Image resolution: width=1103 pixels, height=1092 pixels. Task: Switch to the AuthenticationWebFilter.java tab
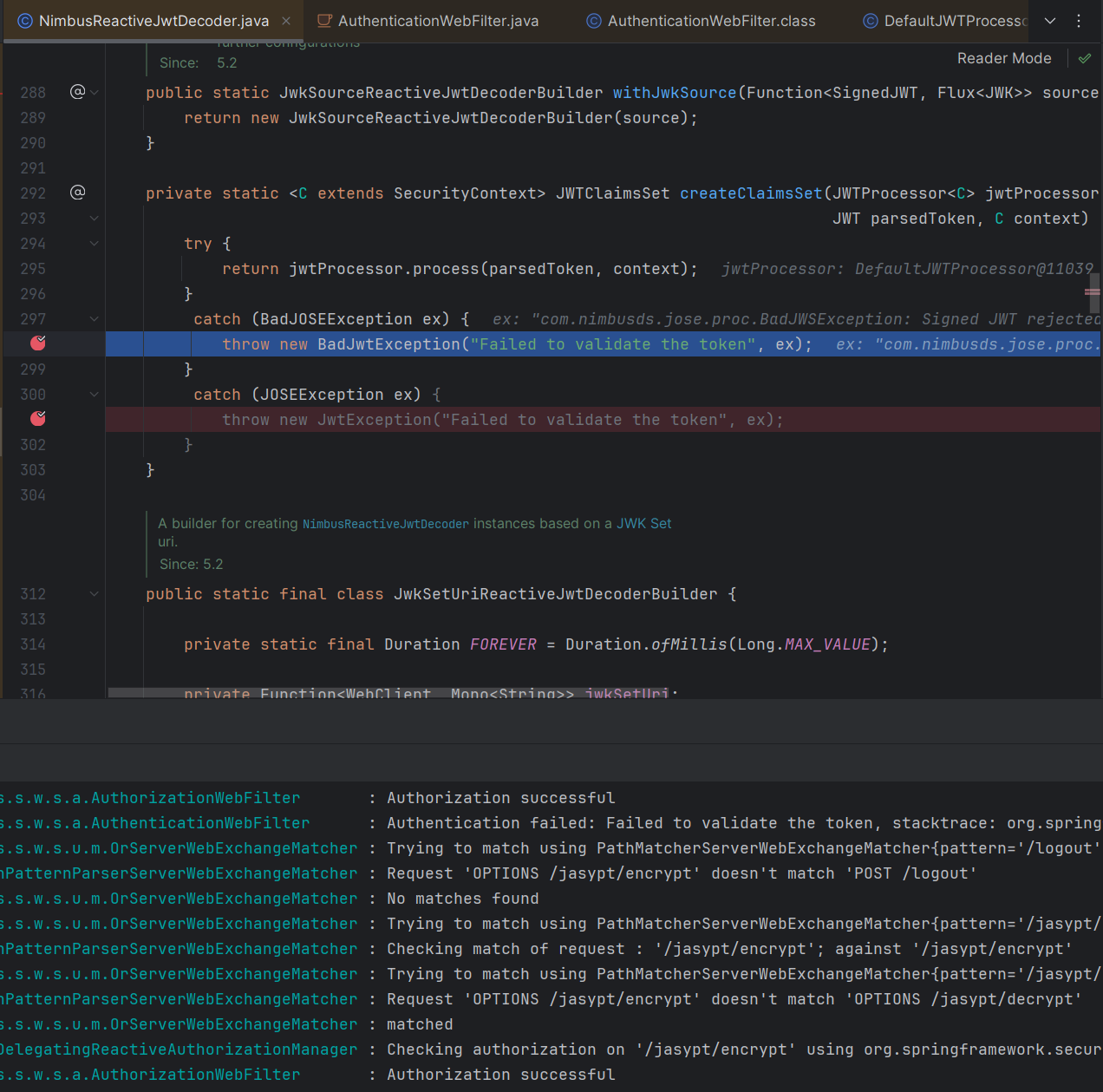[x=438, y=20]
